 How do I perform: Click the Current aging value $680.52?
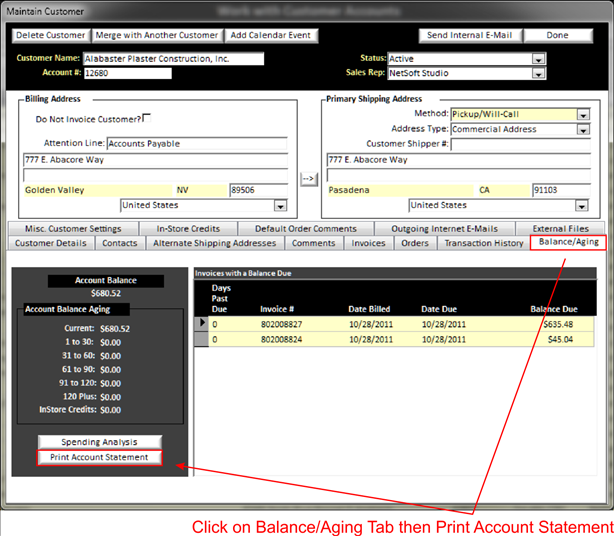point(115,328)
